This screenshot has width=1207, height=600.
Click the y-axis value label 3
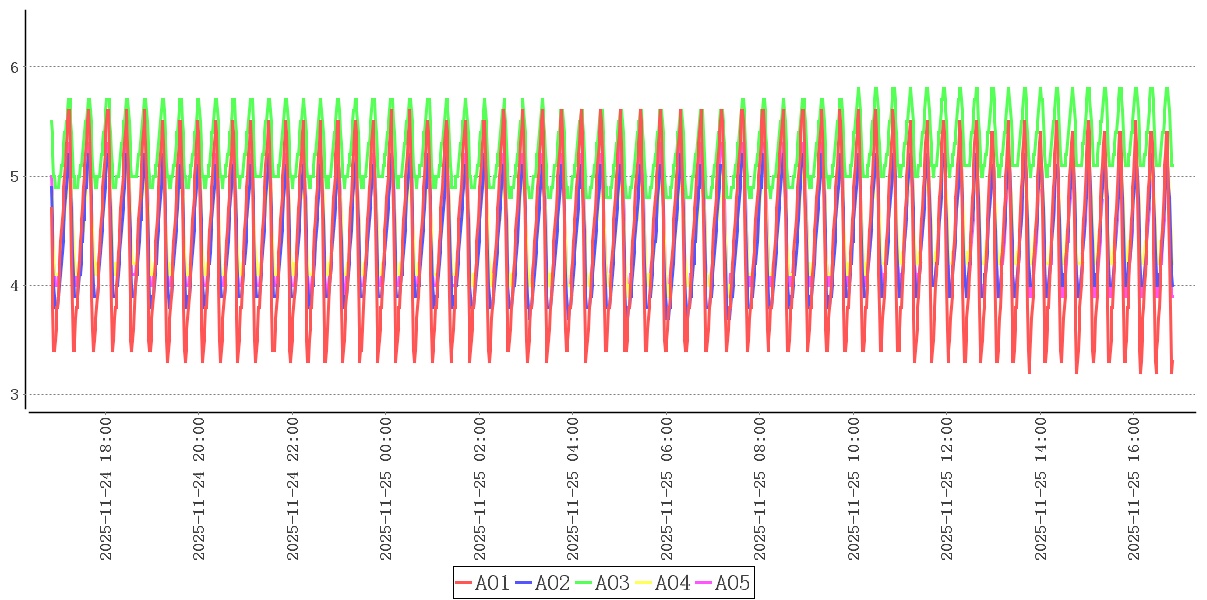(x=14, y=395)
